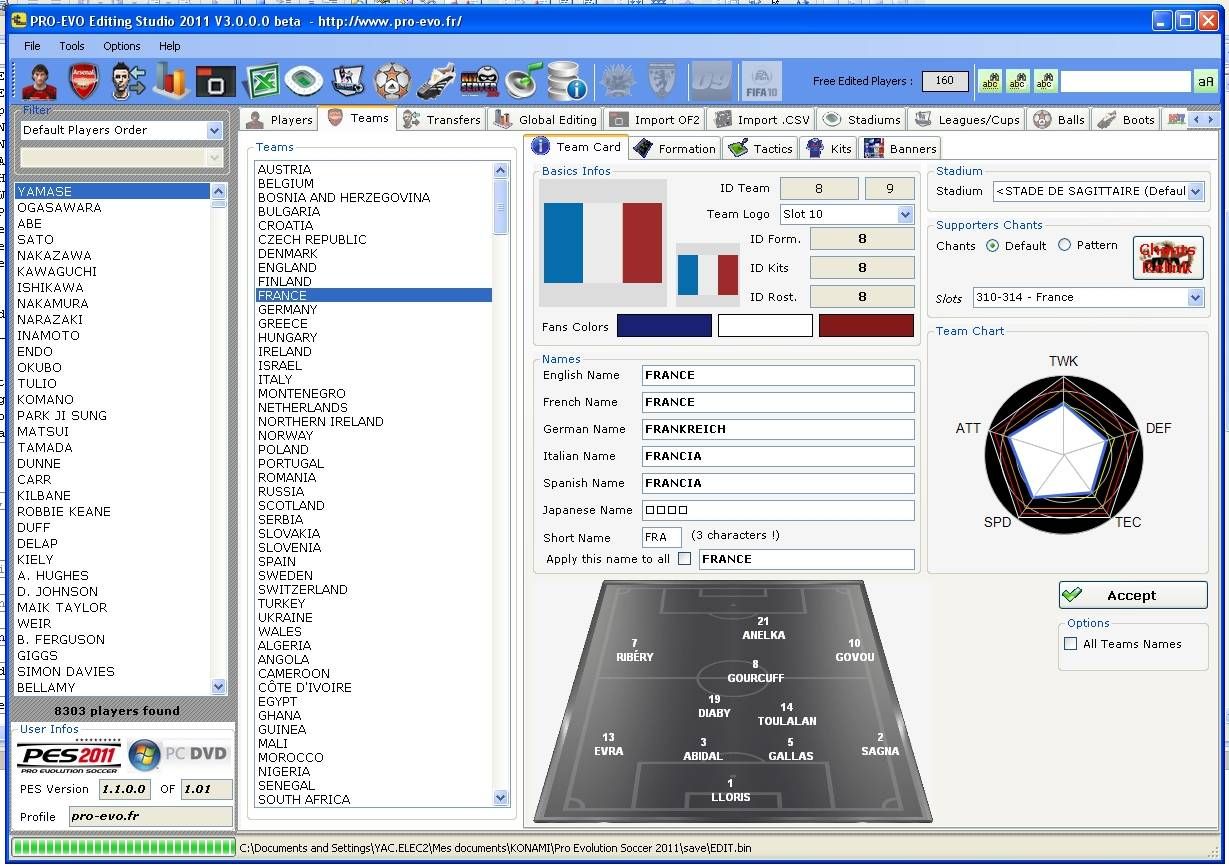1229x867 pixels.
Task: Expand the Team Logo Slot 10 dropdown
Action: click(905, 214)
